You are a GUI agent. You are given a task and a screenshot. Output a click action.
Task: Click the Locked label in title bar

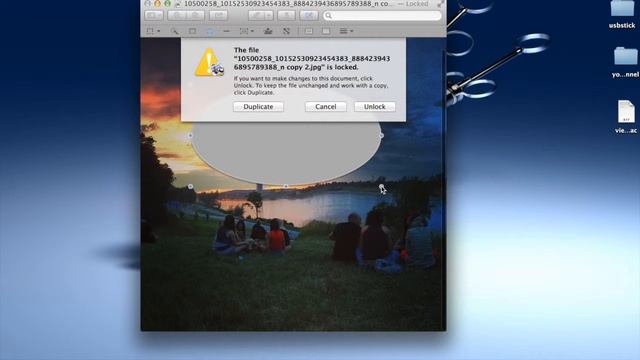(417, 4)
